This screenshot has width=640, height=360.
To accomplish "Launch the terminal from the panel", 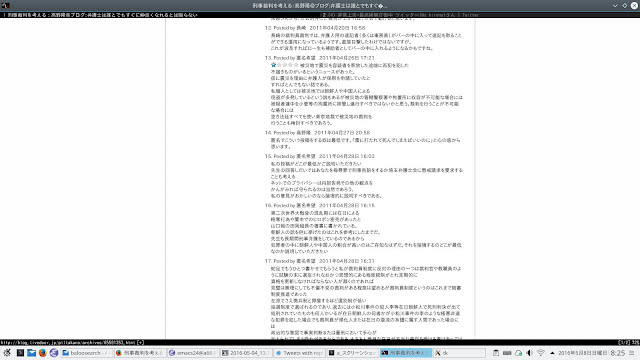I will coord(20,353).
